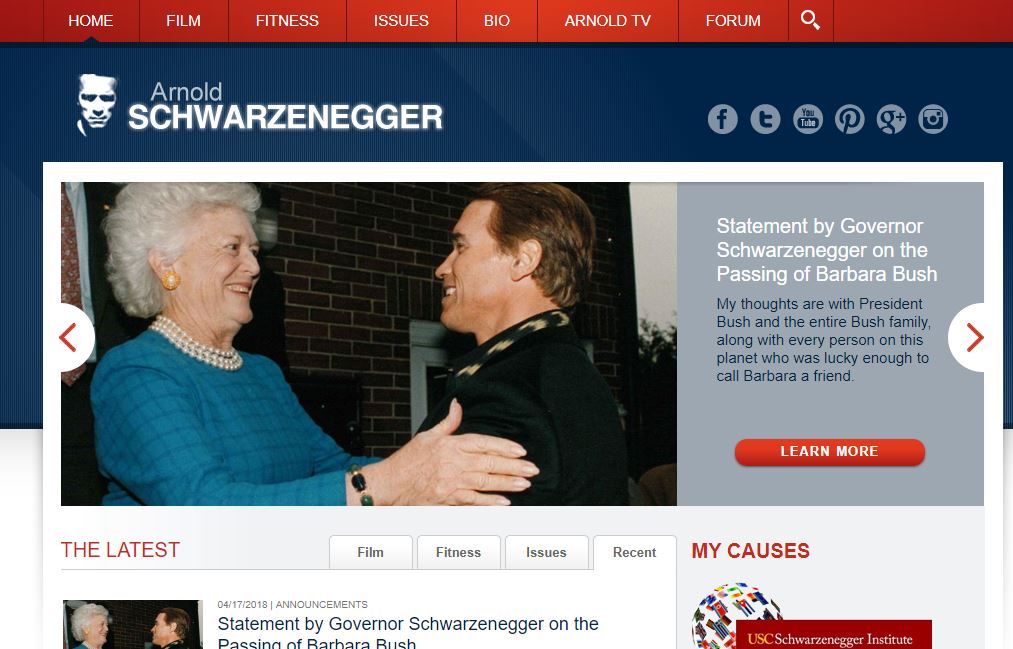Advance to next slide arrow
The width and height of the screenshot is (1013, 649).
[x=970, y=337]
